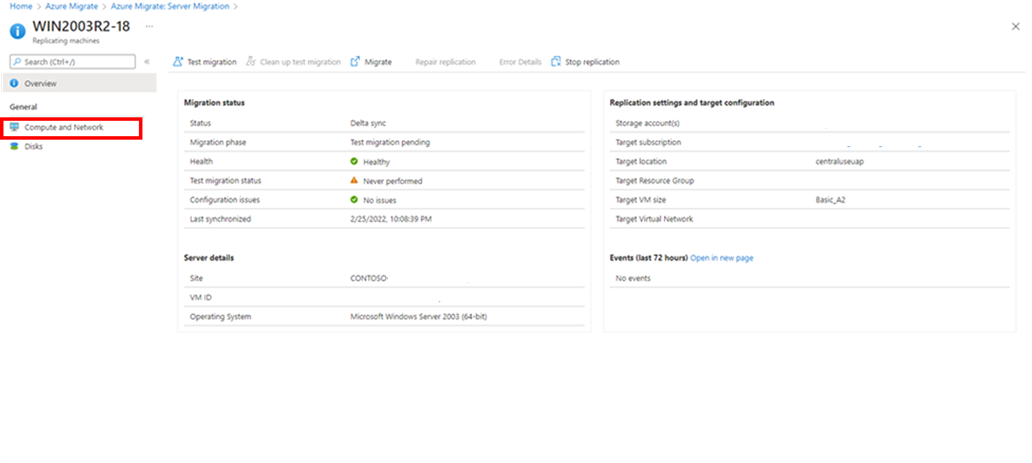The height and width of the screenshot is (463, 1032).
Task: Open events in new page link
Action: pos(722,258)
